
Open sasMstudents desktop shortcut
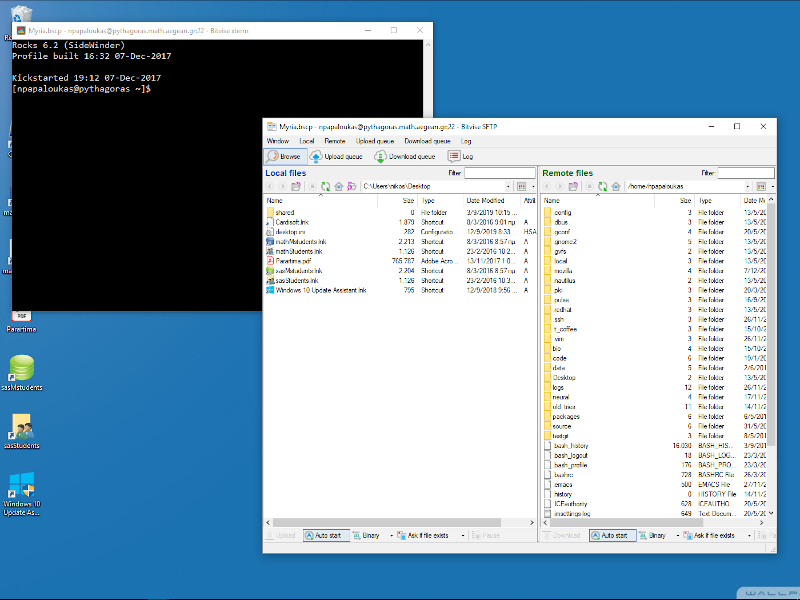[21, 372]
